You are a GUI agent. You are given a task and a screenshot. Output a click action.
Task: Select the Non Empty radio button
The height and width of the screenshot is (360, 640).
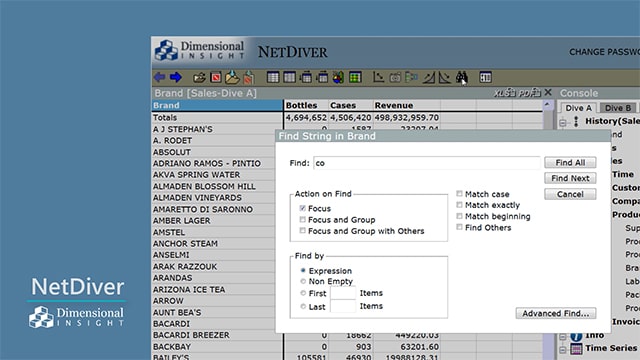point(303,281)
